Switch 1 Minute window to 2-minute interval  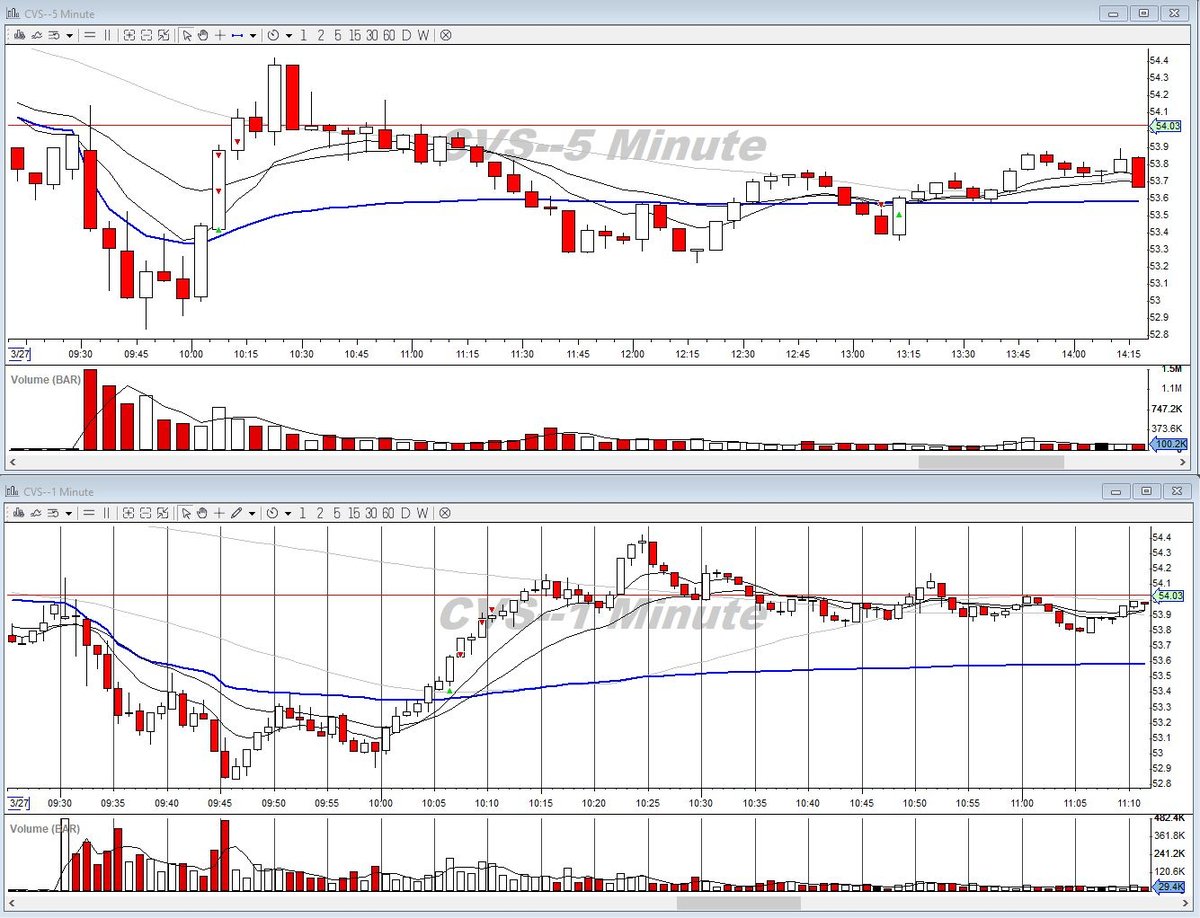click(320, 513)
